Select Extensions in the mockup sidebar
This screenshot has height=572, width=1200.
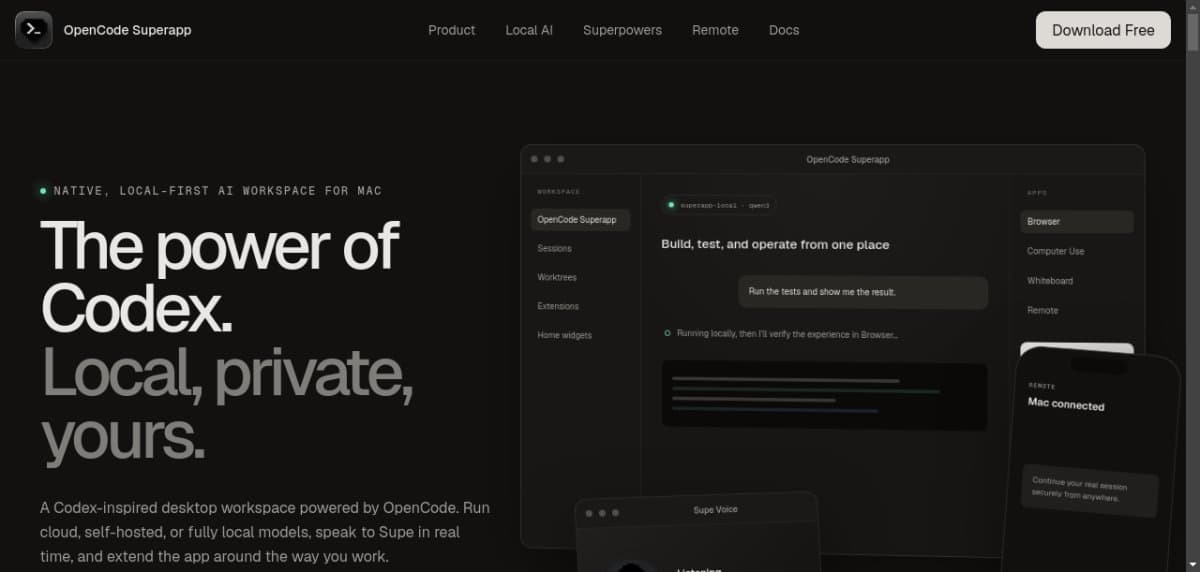coord(558,306)
